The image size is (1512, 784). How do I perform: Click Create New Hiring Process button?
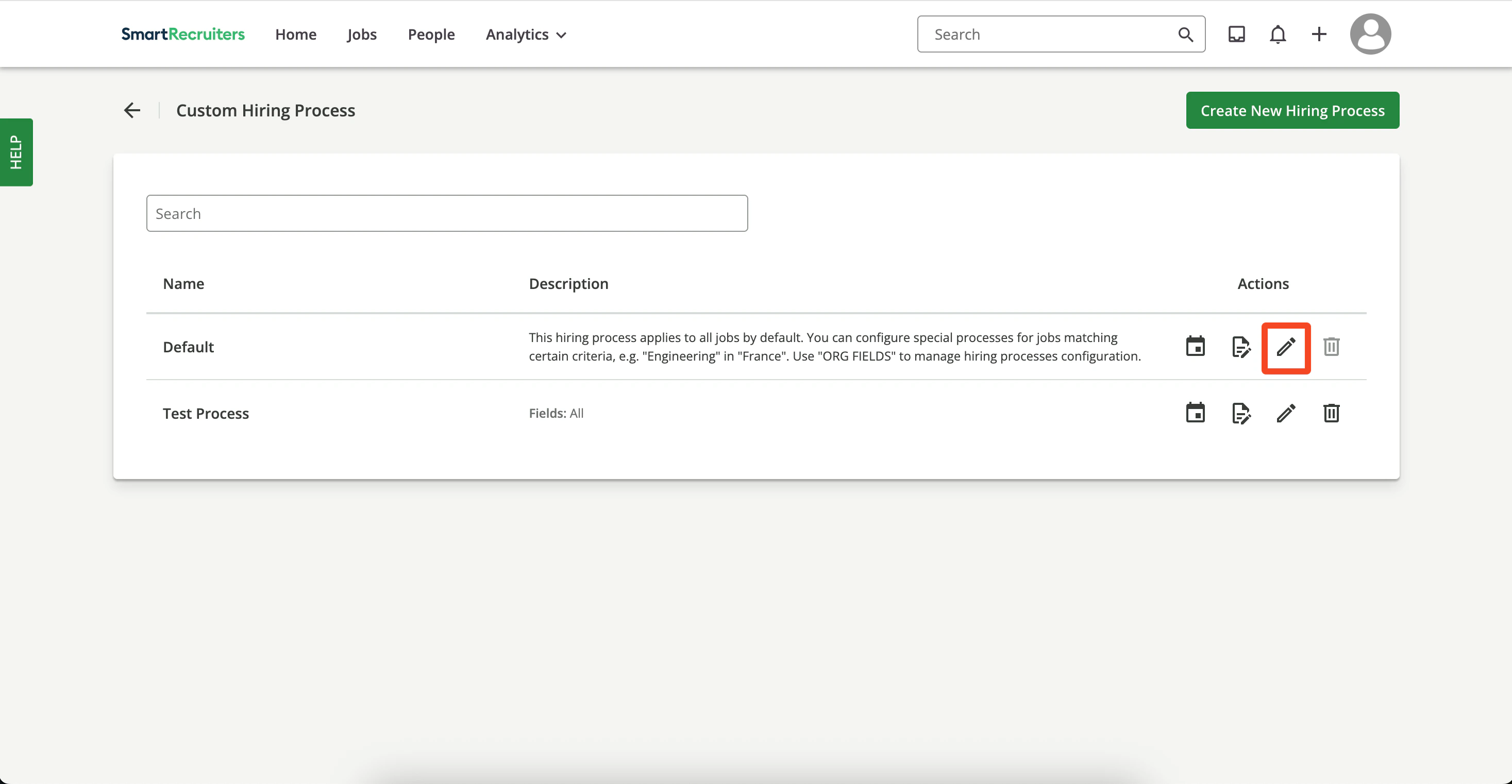coord(1292,110)
